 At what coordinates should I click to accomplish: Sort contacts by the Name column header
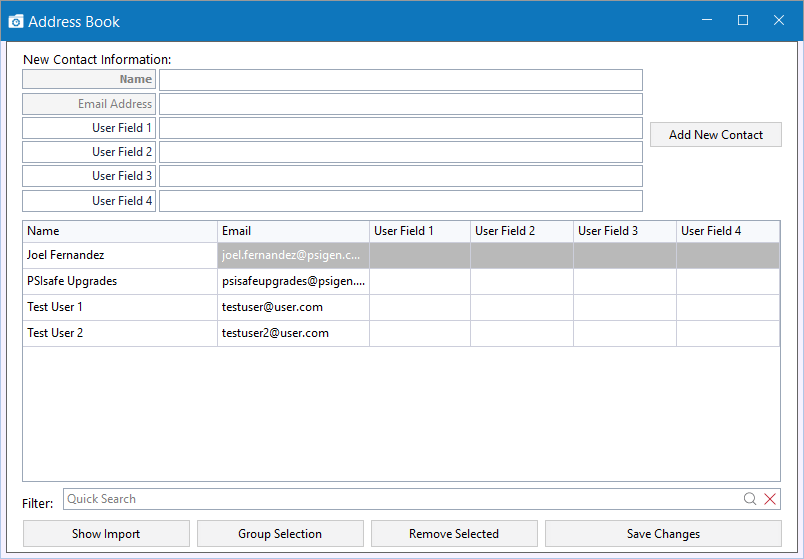click(x=120, y=231)
